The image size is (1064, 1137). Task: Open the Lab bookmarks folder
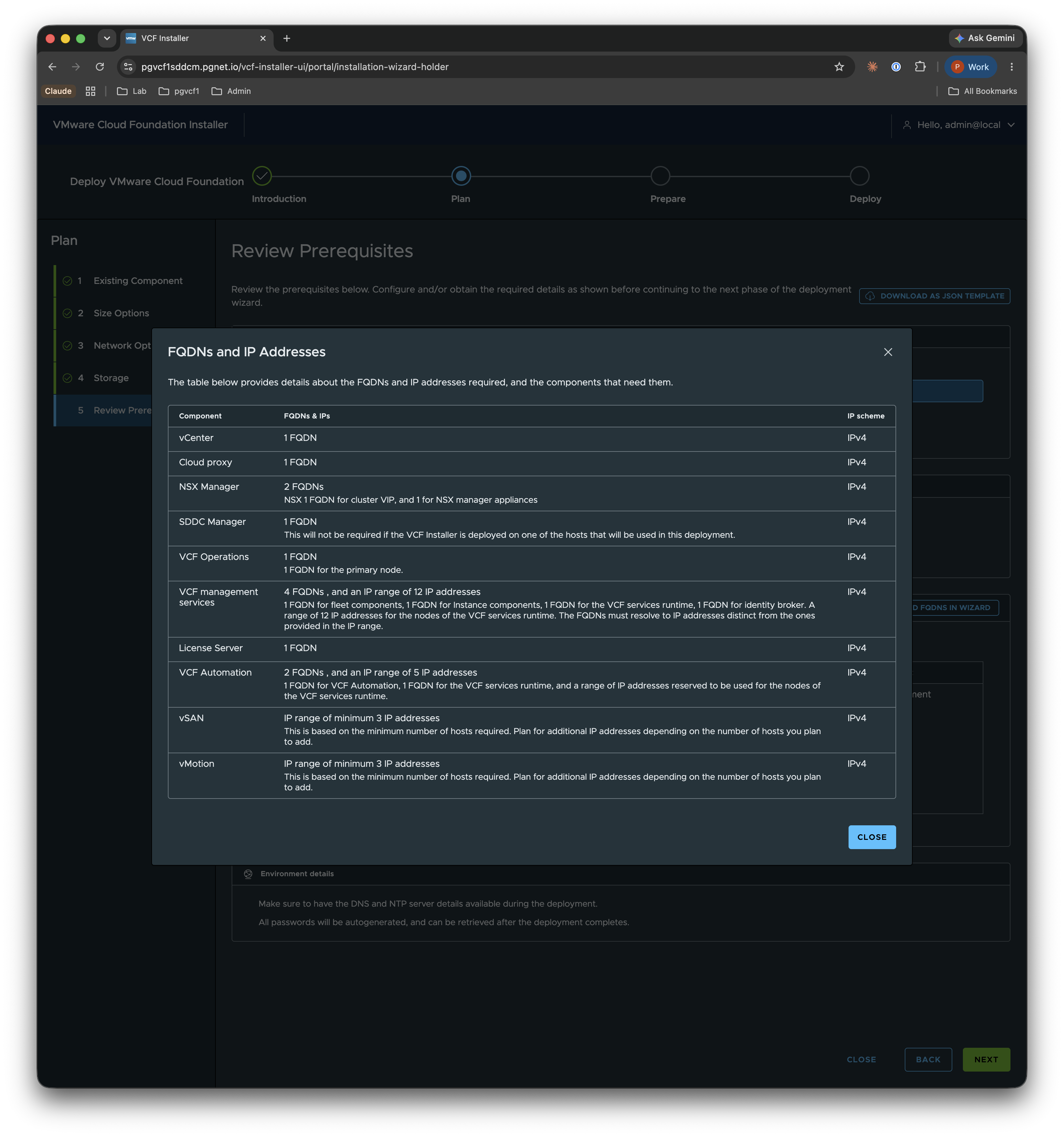coord(132,91)
